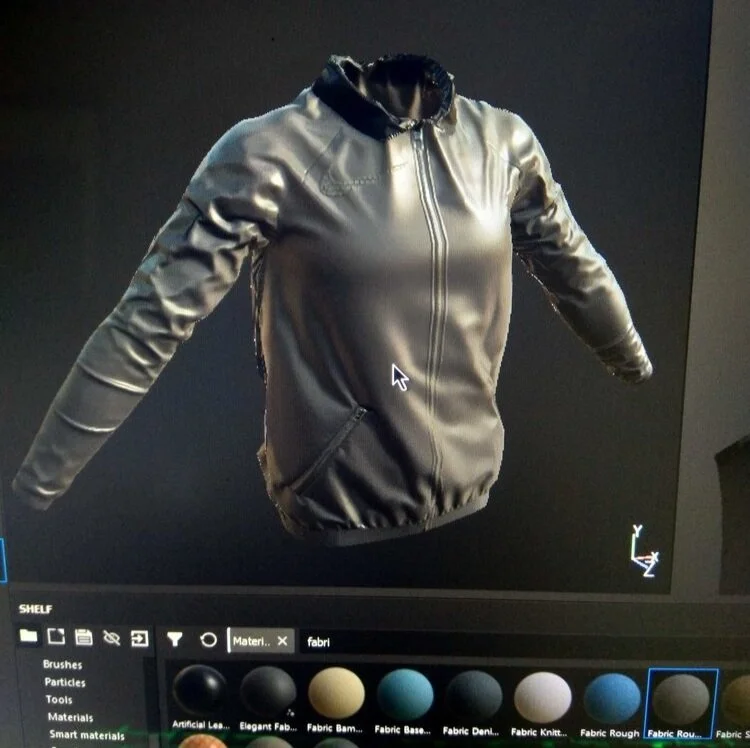Select the Smart materials shelf category
The image size is (750, 748).
tap(87, 735)
